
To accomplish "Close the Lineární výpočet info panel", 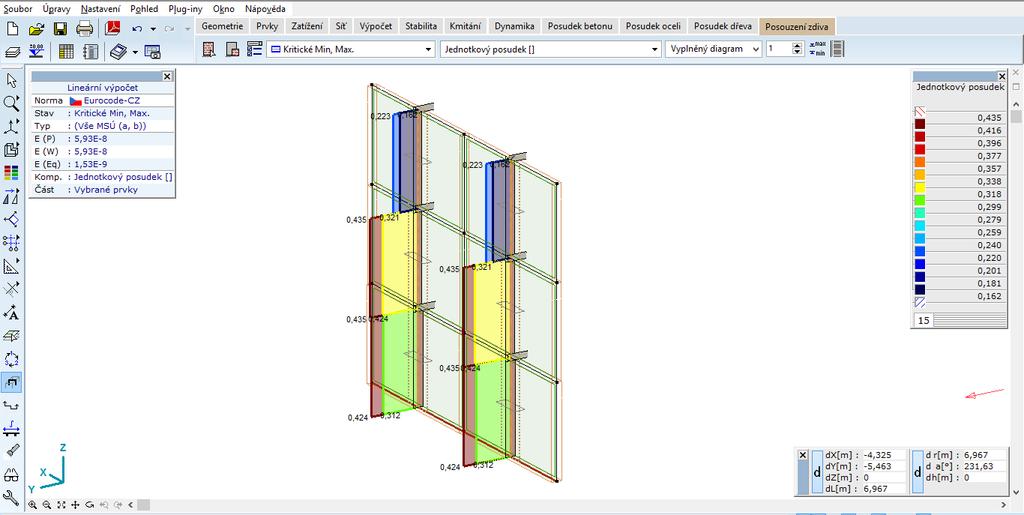I will tap(167, 76).
